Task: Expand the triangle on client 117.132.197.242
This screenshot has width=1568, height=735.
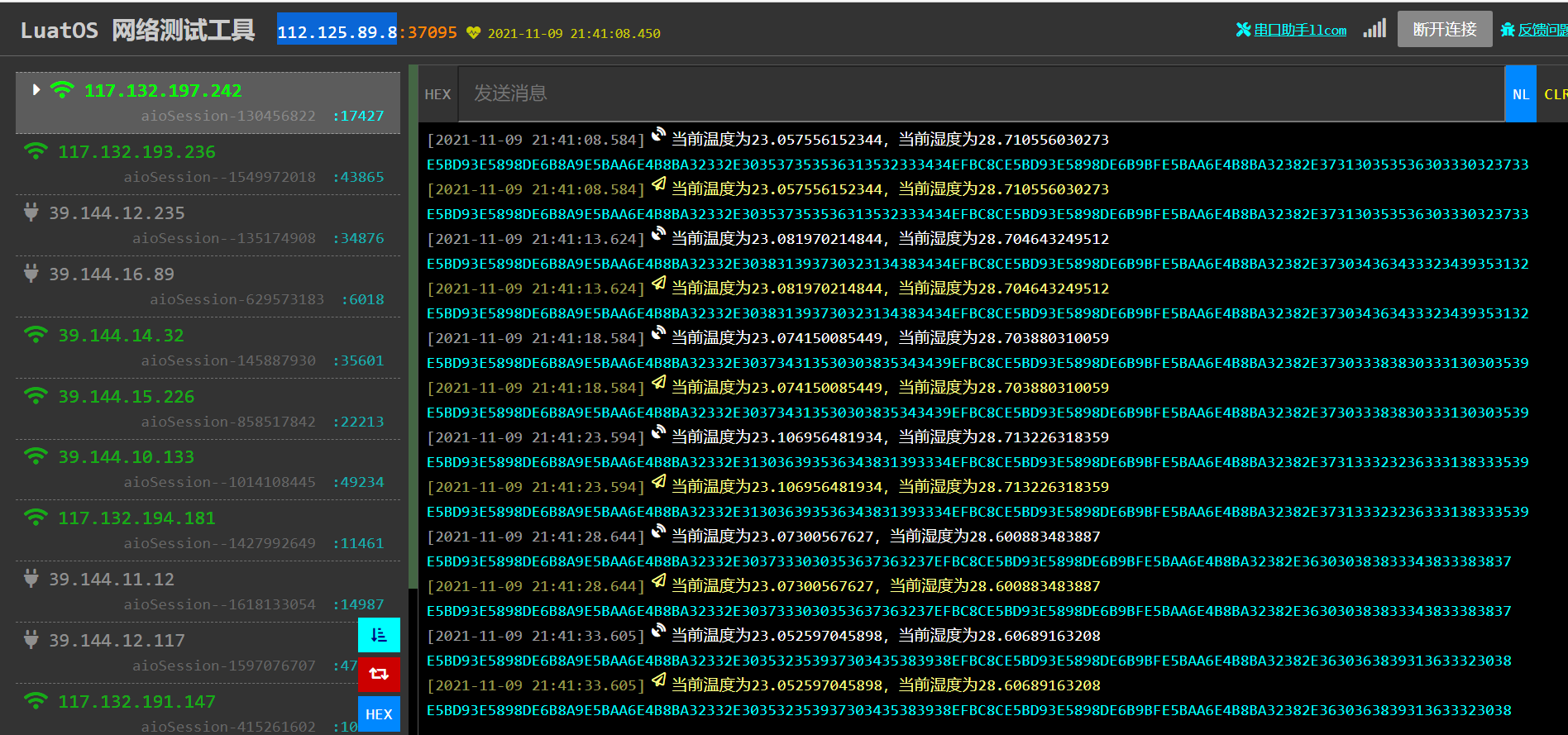Action: pyautogui.click(x=36, y=89)
